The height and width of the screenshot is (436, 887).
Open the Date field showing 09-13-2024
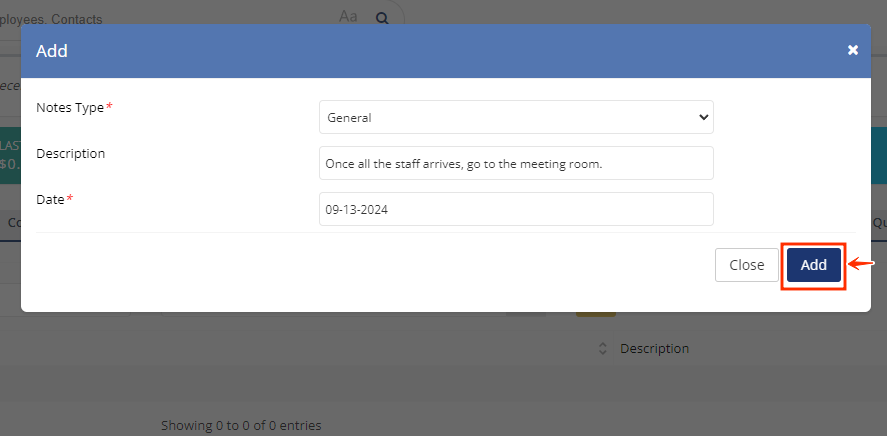[516, 209]
